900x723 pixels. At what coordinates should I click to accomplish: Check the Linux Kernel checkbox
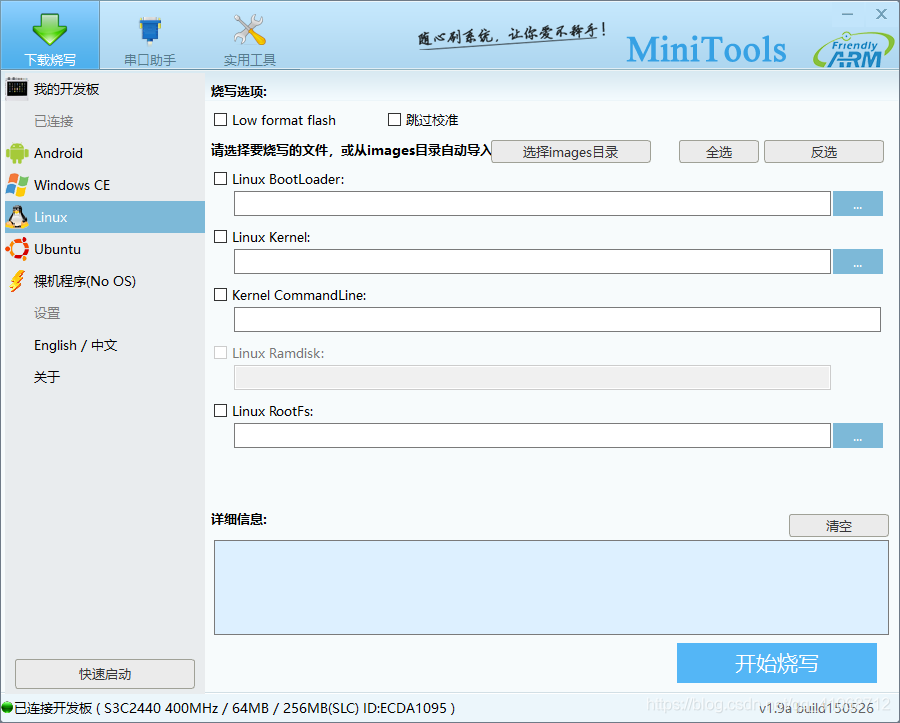pyautogui.click(x=220, y=236)
